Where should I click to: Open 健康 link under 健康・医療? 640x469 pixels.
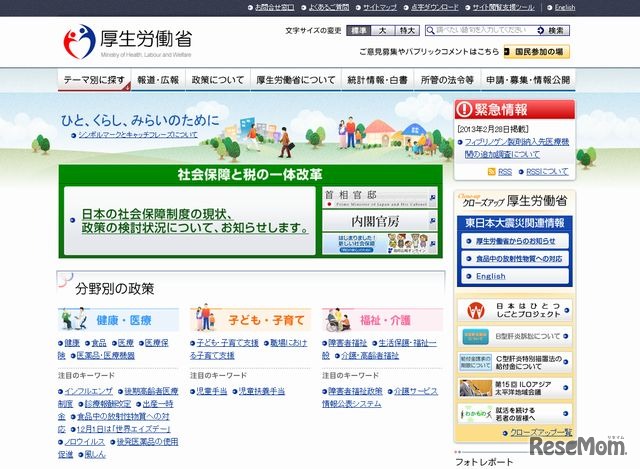point(72,343)
